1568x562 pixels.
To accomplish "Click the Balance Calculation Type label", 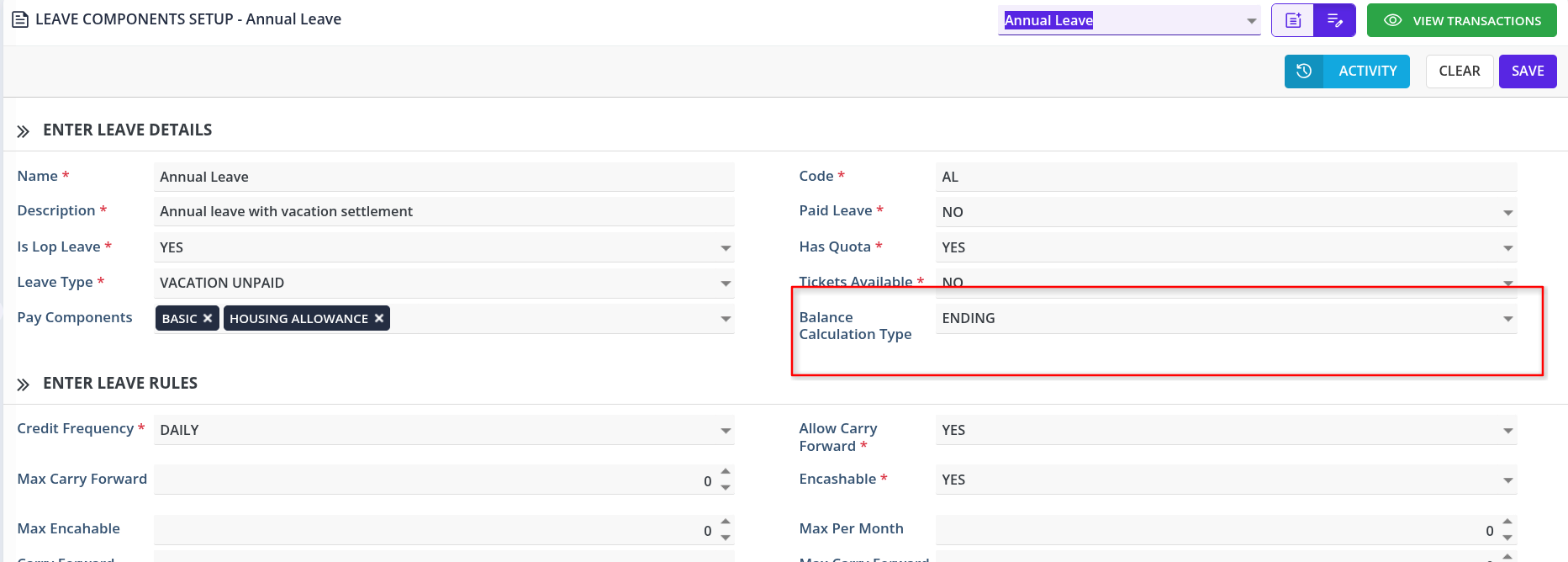I will coord(855,326).
